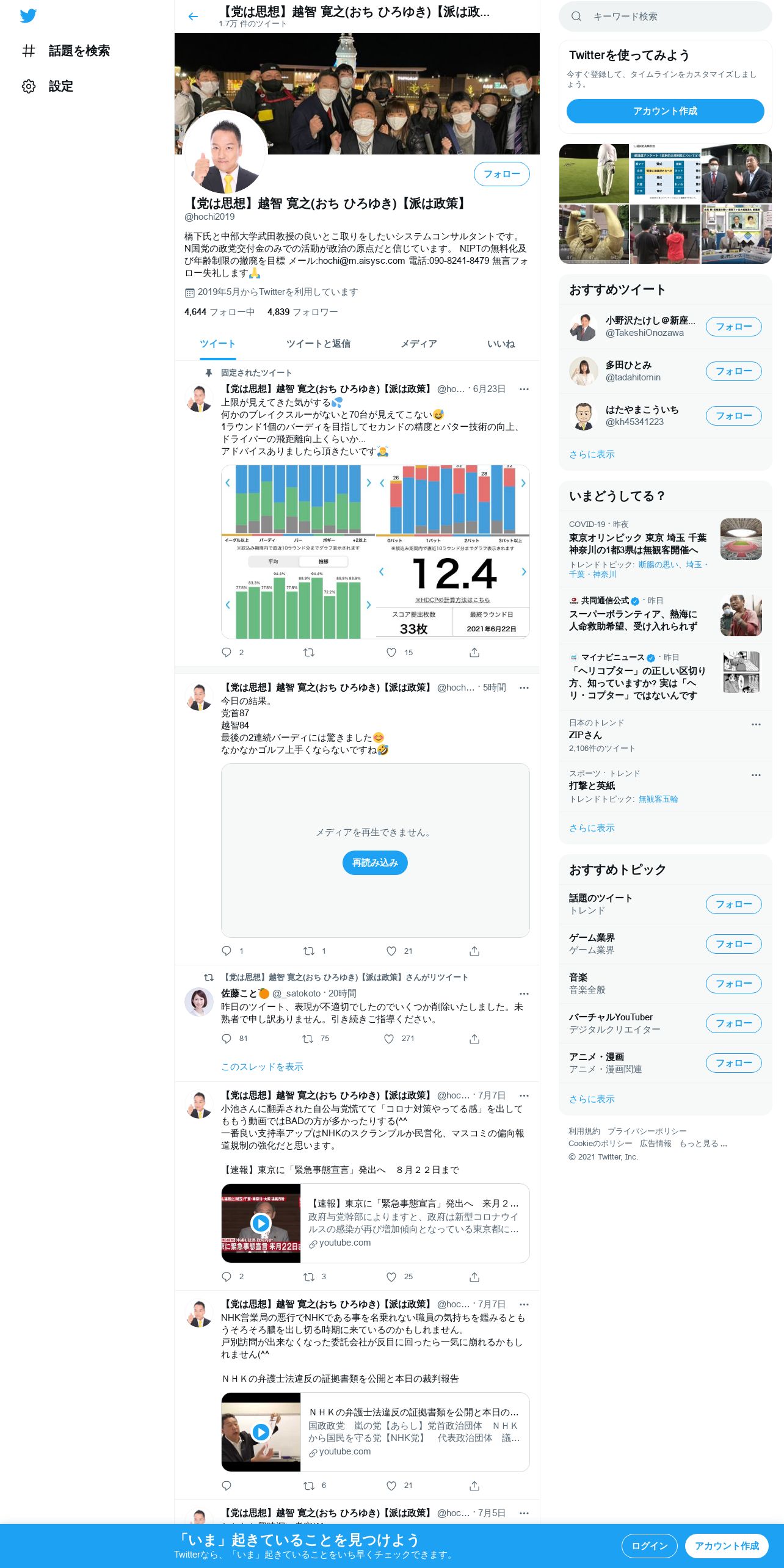Click the Twitter bird logo
Image resolution: width=784 pixels, height=1568 pixels.
click(28, 16)
